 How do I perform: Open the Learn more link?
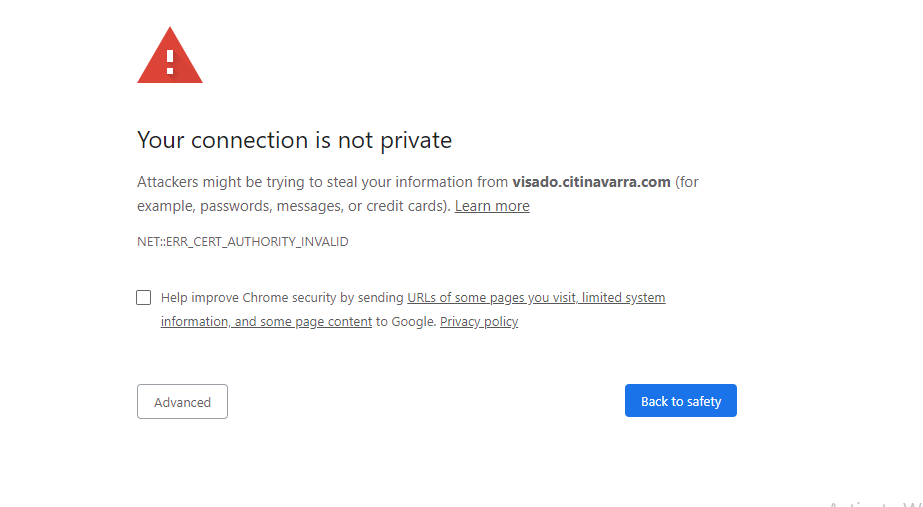(492, 206)
